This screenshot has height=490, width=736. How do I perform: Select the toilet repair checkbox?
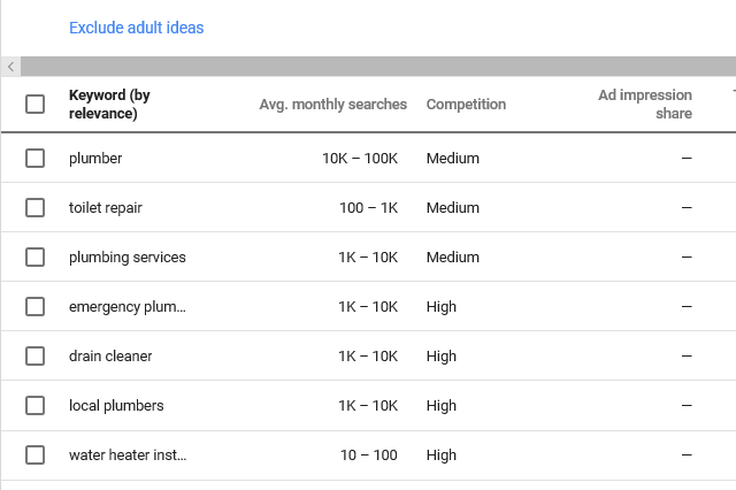pyautogui.click(x=35, y=207)
